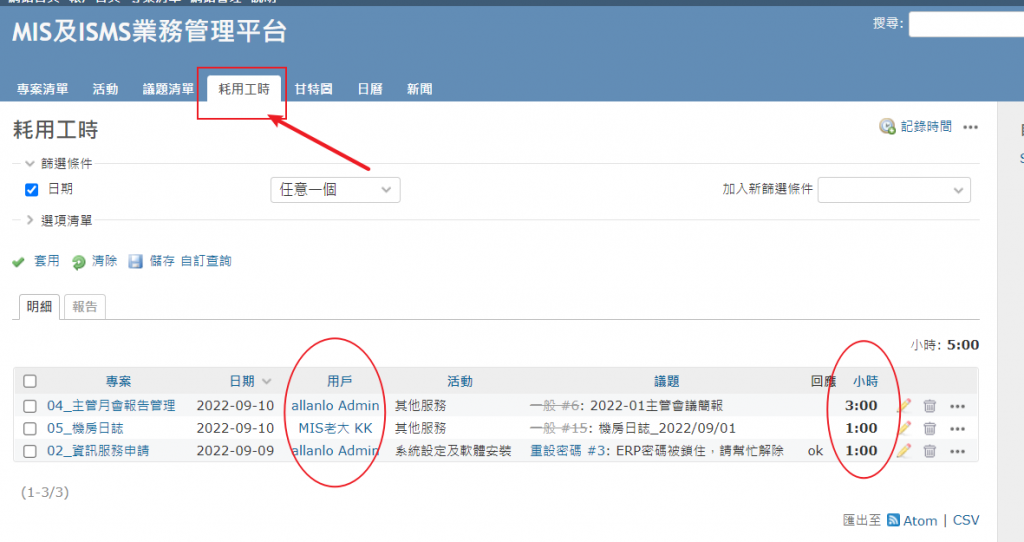Viewport: 1024px width, 542px height.
Task: Open the 任意一個 date dropdown
Action: [x=335, y=190]
